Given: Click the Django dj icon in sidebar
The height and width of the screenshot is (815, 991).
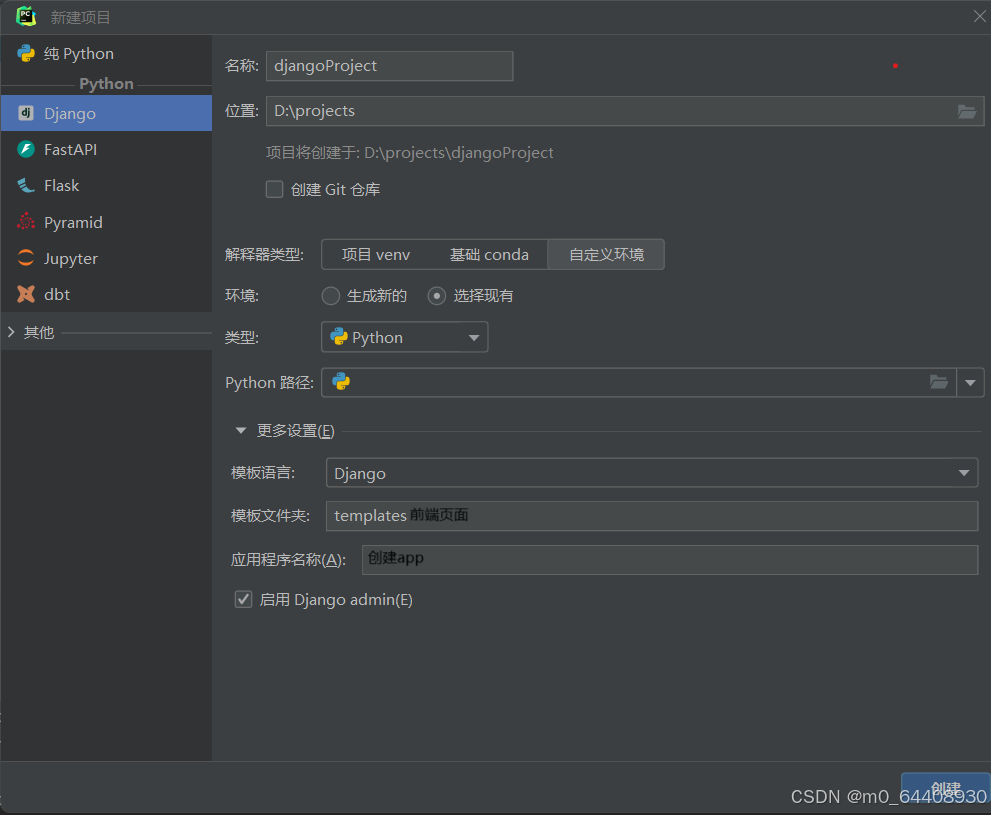Looking at the screenshot, I should [x=26, y=113].
